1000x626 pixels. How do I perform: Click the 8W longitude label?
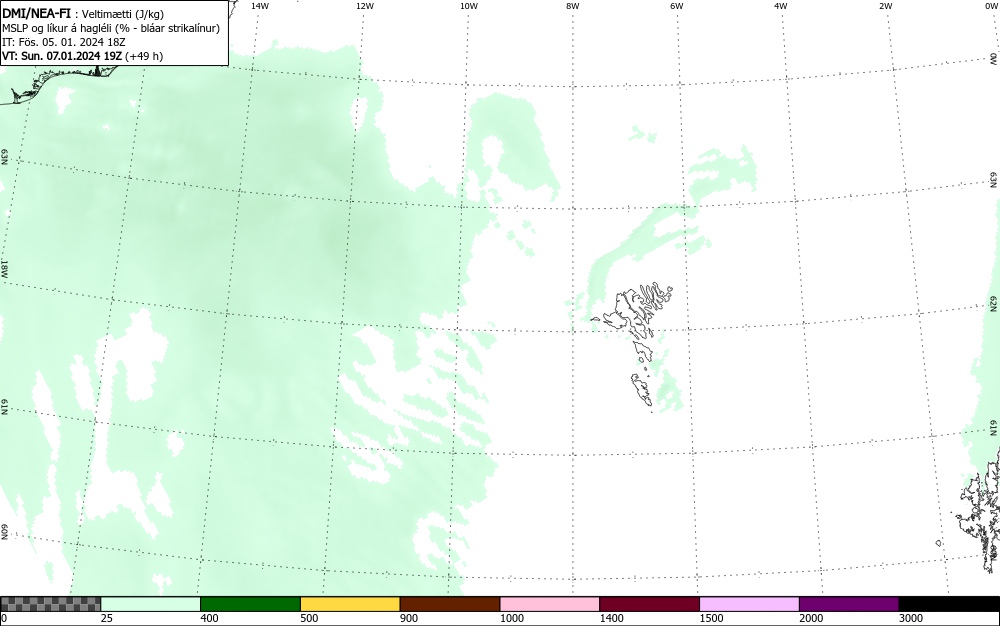pos(573,6)
